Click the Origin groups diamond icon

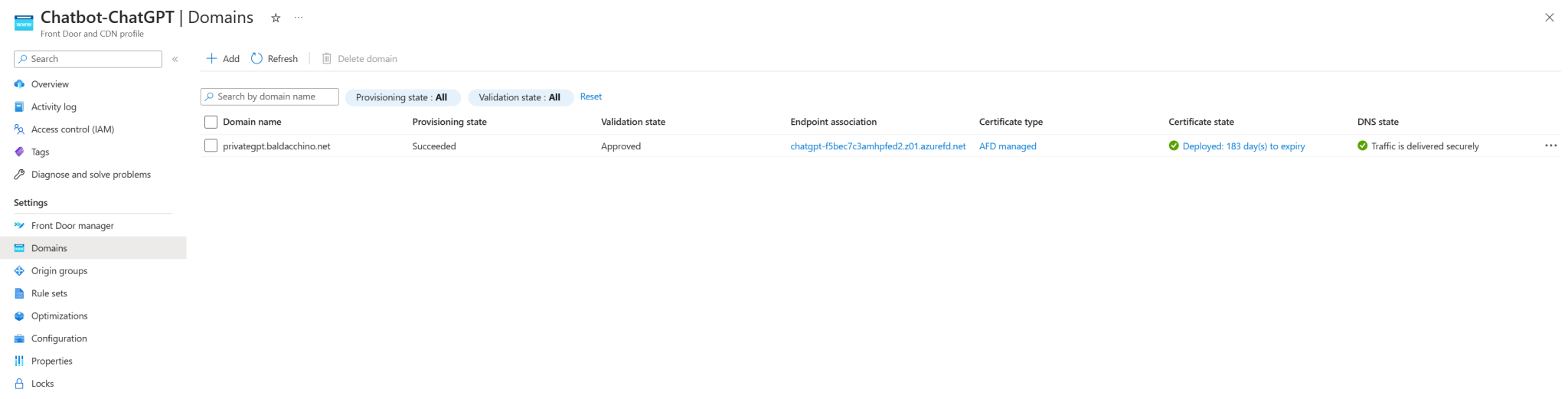click(19, 271)
